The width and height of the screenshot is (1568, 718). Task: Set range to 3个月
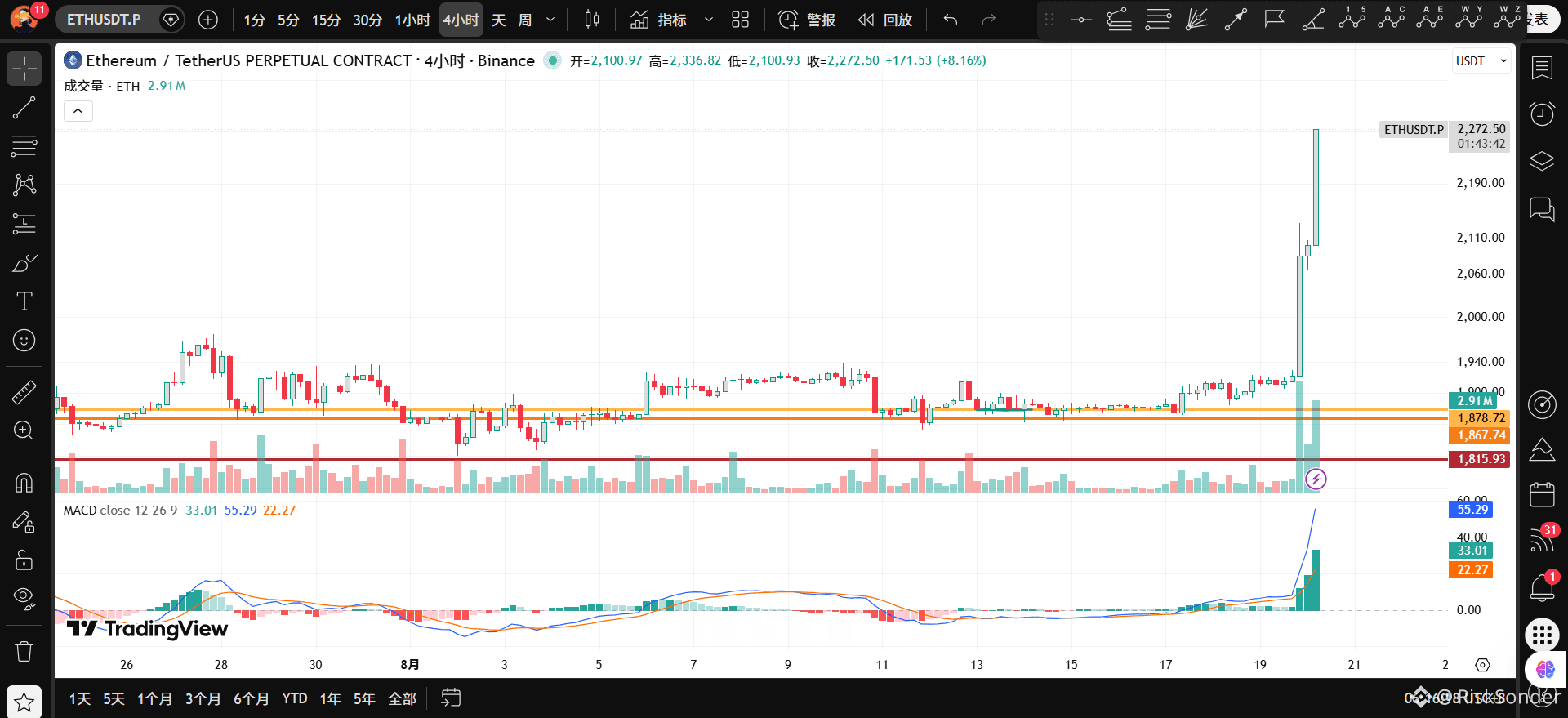click(203, 699)
